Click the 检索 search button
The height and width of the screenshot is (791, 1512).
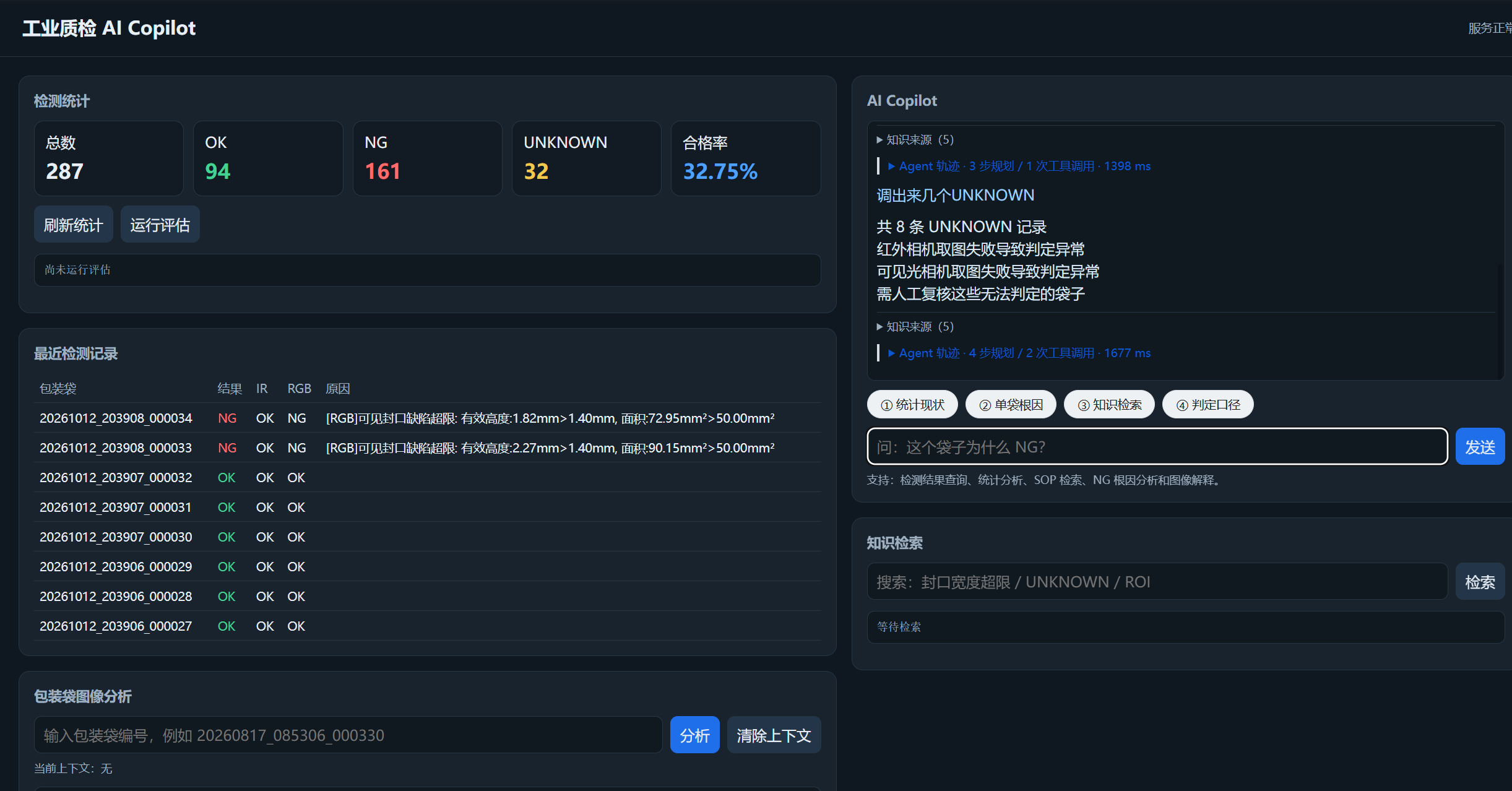(1480, 581)
